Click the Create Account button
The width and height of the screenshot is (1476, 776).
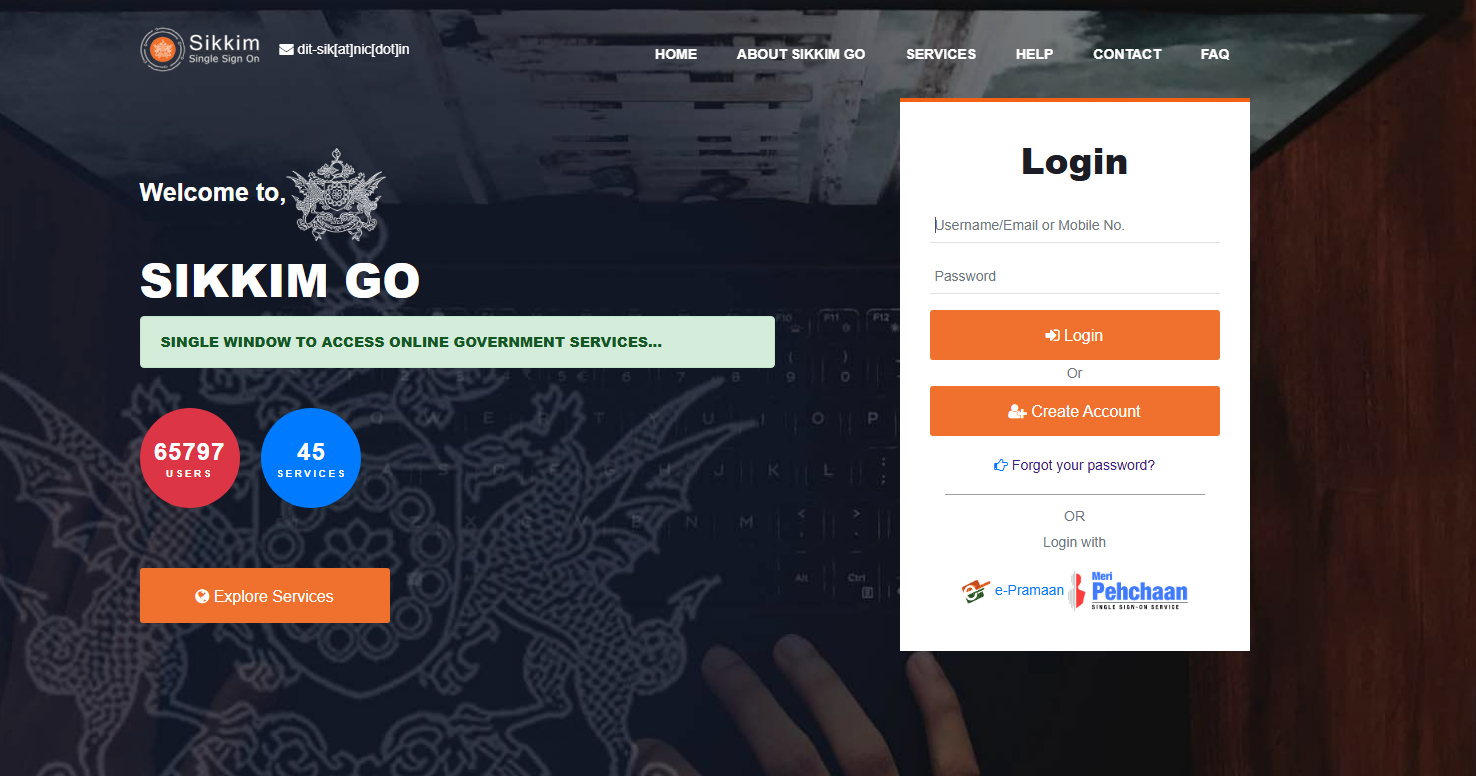pyautogui.click(x=1075, y=411)
